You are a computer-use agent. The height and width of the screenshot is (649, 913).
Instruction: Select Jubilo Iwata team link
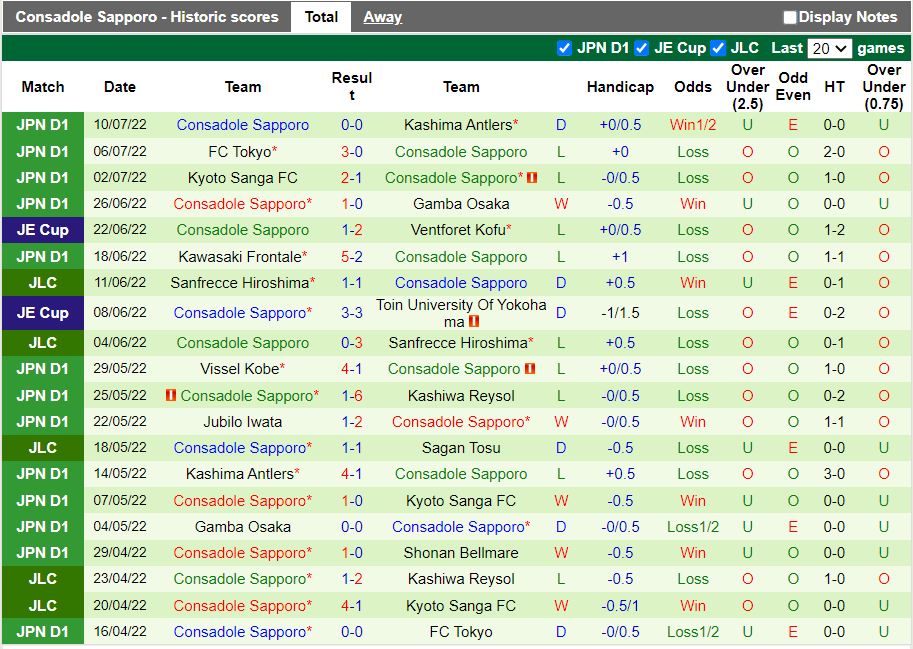pos(242,422)
